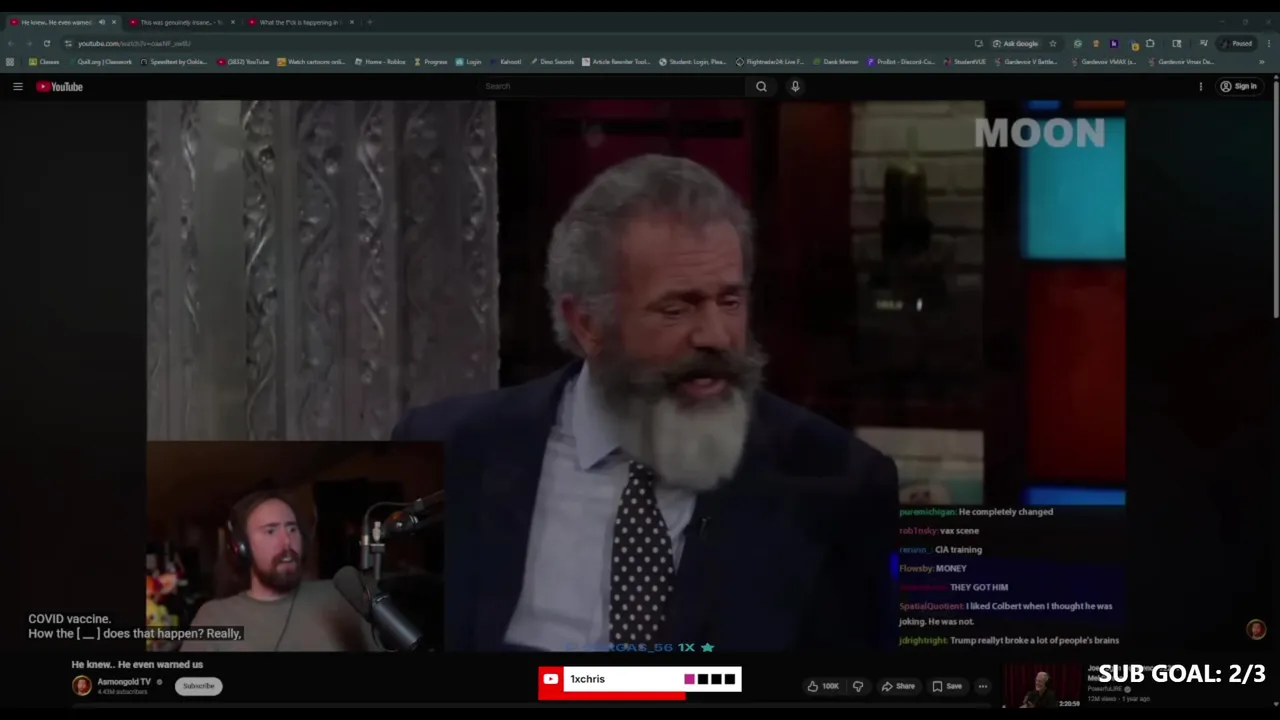Click the main video player area
The width and height of the screenshot is (1280, 720).
[636, 375]
